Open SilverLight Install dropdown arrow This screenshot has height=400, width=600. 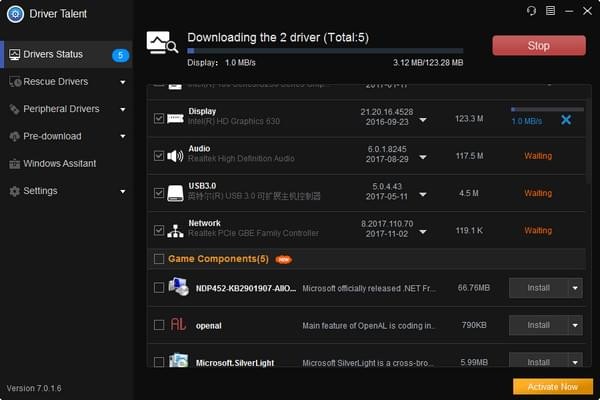575,362
